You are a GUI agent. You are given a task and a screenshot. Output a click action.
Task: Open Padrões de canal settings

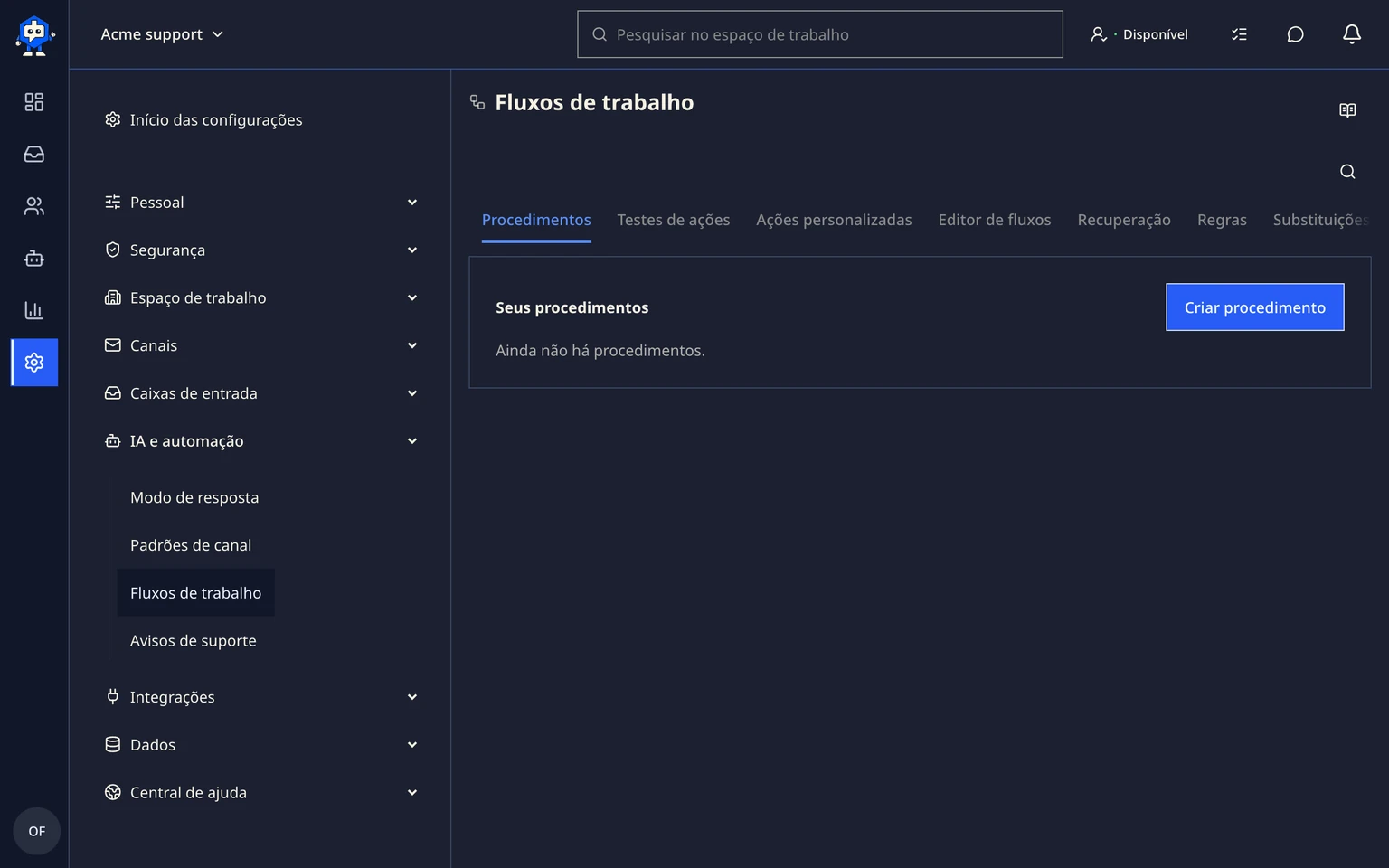point(191,545)
